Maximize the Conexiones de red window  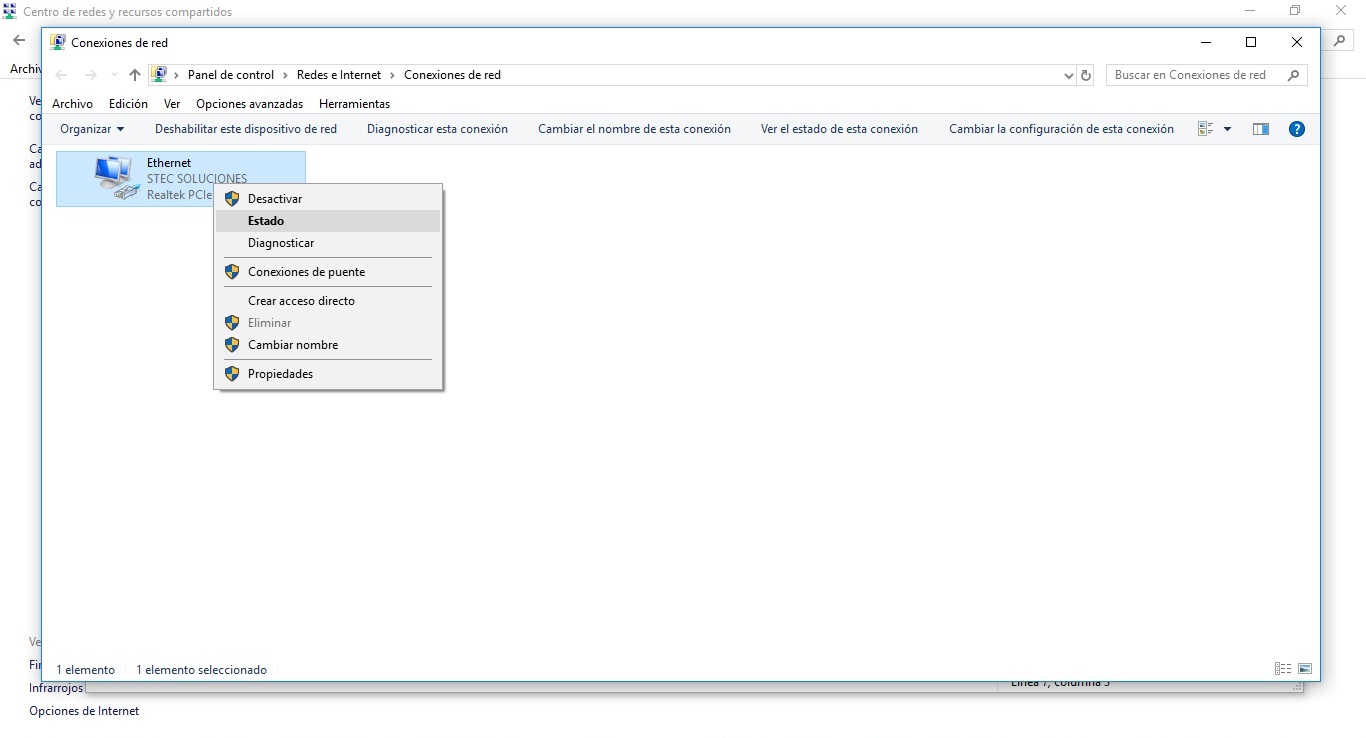tap(1251, 42)
